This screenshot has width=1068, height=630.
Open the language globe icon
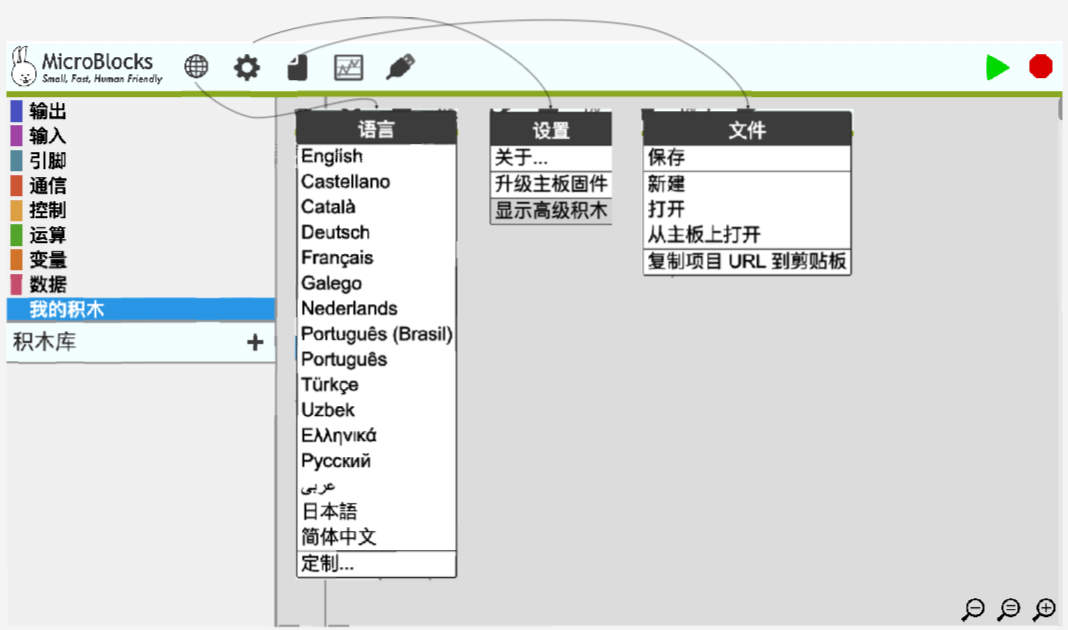point(196,67)
